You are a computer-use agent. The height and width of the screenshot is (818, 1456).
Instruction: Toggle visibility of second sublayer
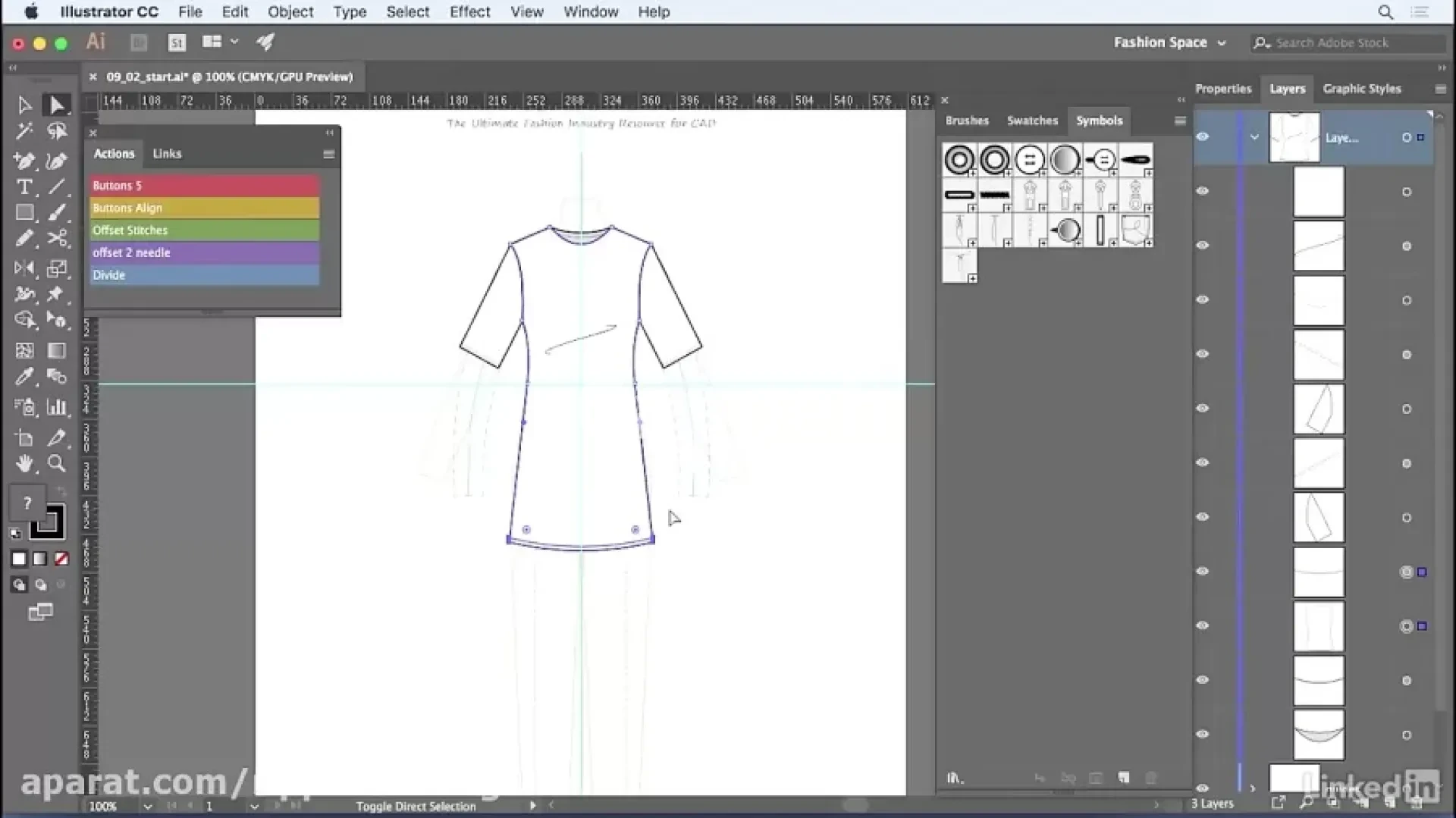coord(1203,246)
